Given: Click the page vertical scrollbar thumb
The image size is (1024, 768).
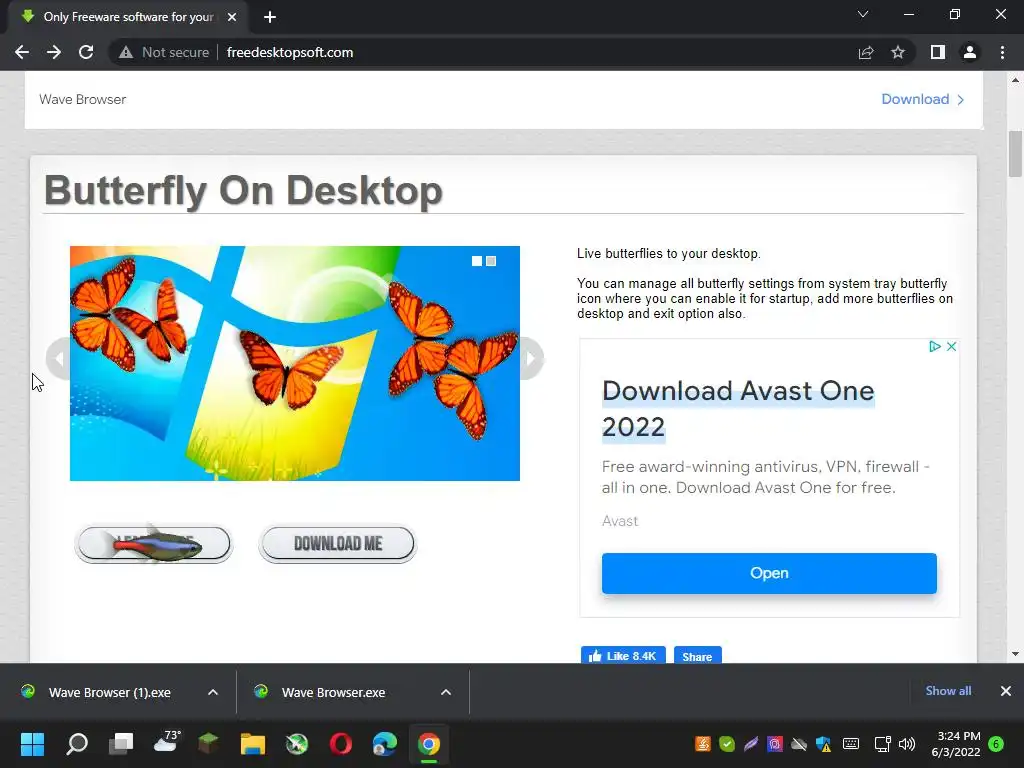Looking at the screenshot, I should coord(1015,154).
